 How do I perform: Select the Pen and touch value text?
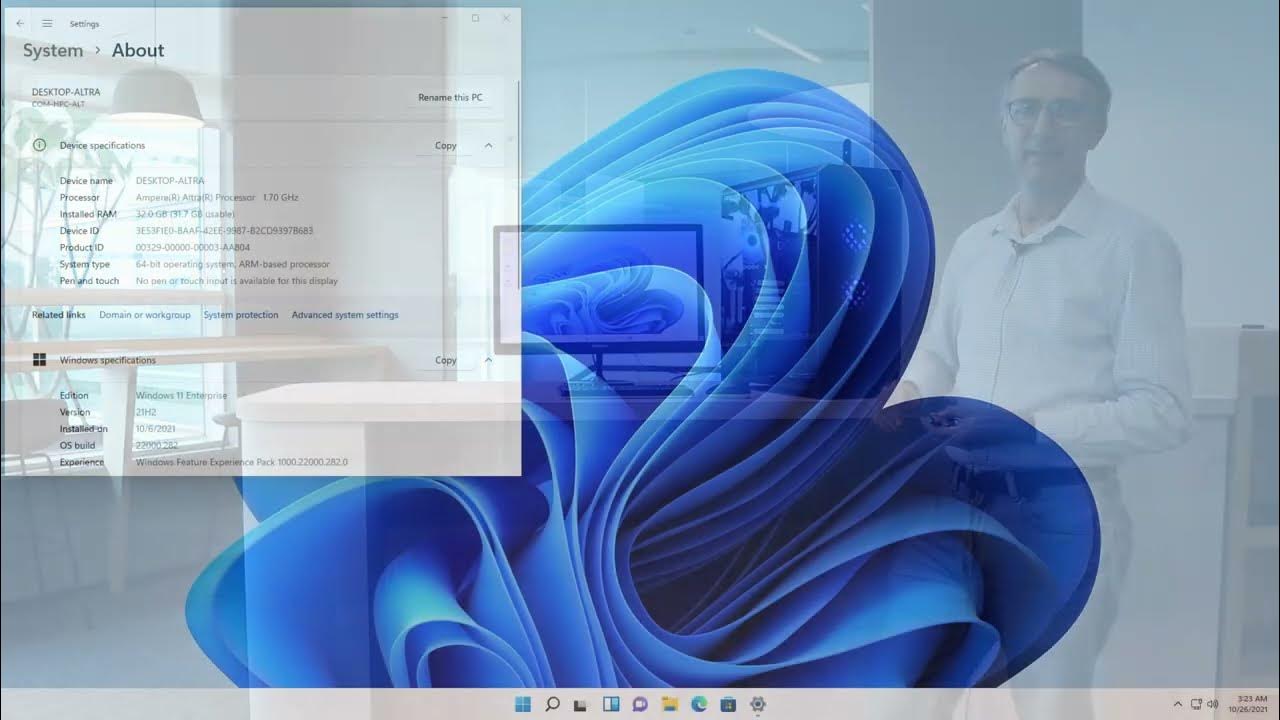pyautogui.click(x=237, y=281)
